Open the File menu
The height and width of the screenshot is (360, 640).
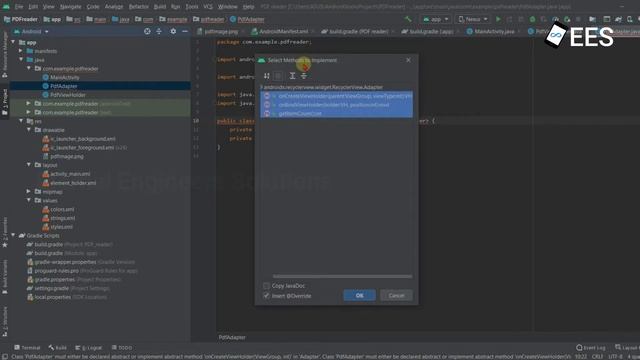pyautogui.click(x=19, y=7)
